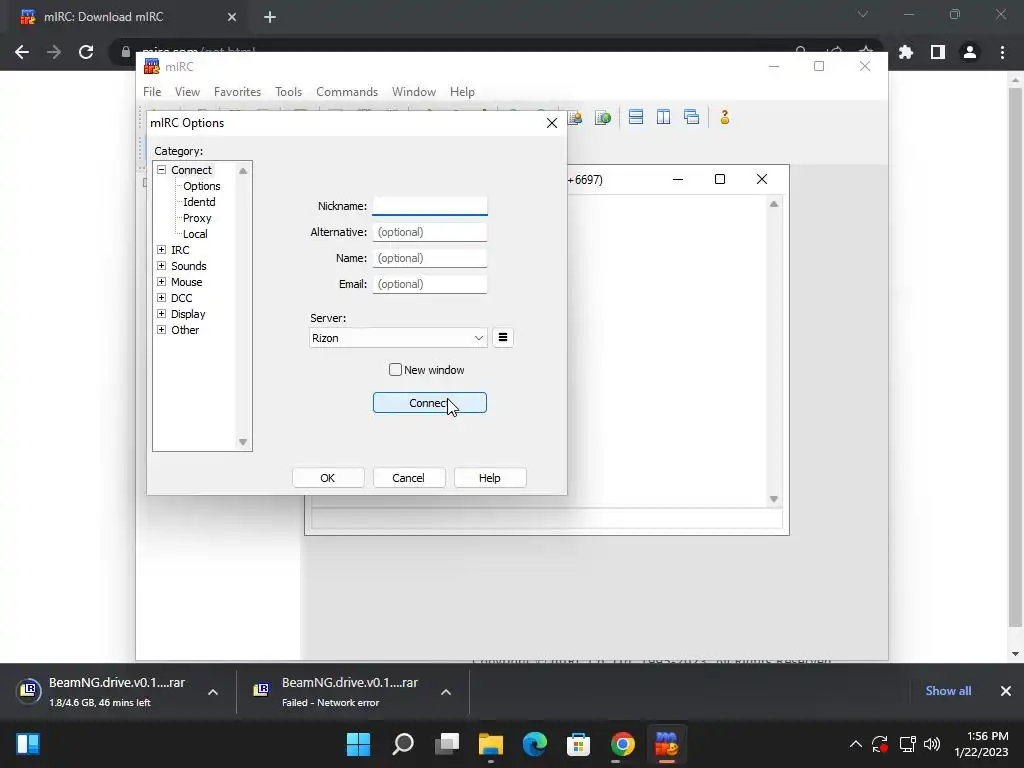Close the mIRC: Download mIRC tab

point(232,17)
